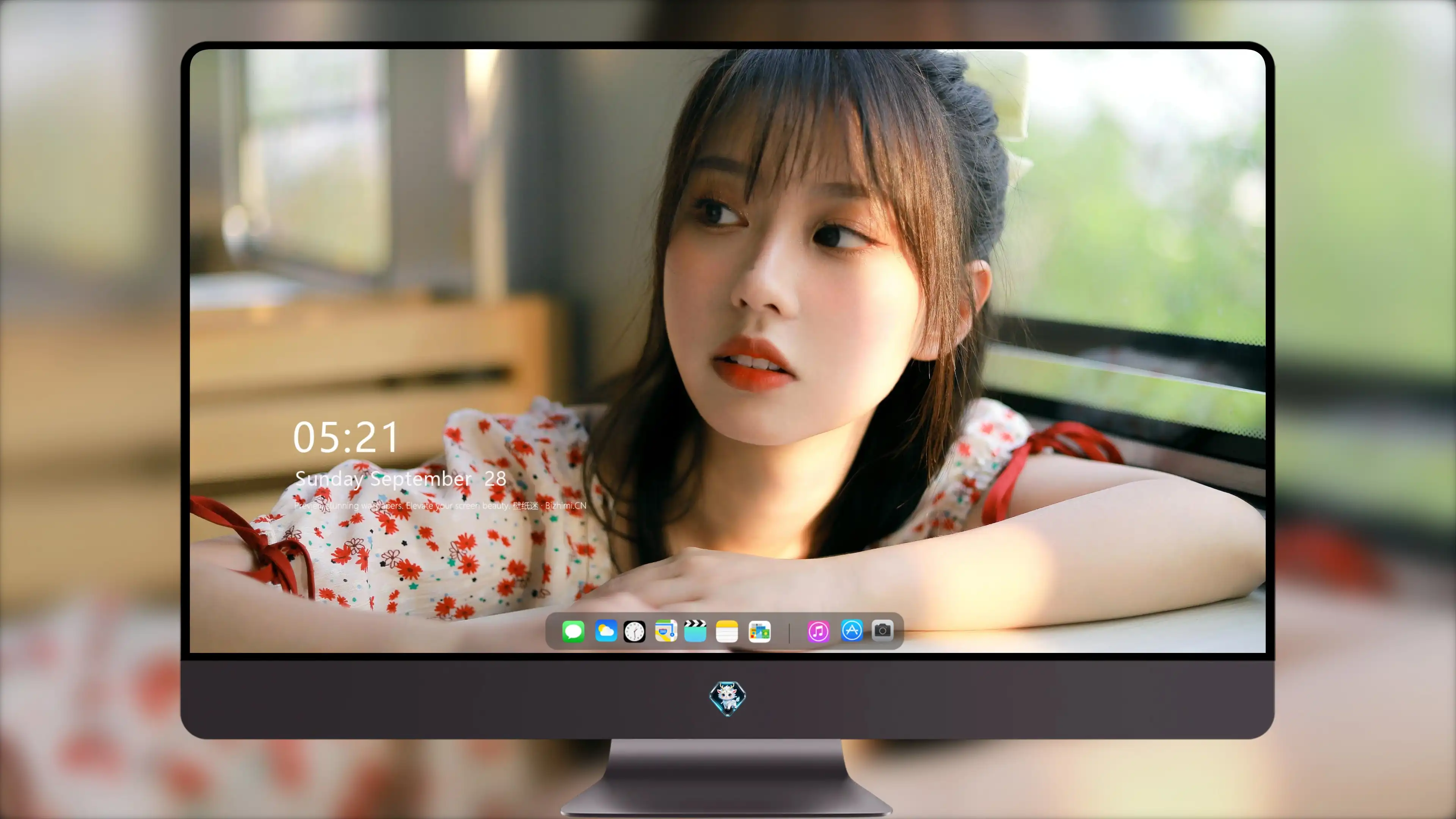Viewport: 1456px width, 819px height.
Task: Launch the Videos clapperboard app
Action: pos(695,631)
